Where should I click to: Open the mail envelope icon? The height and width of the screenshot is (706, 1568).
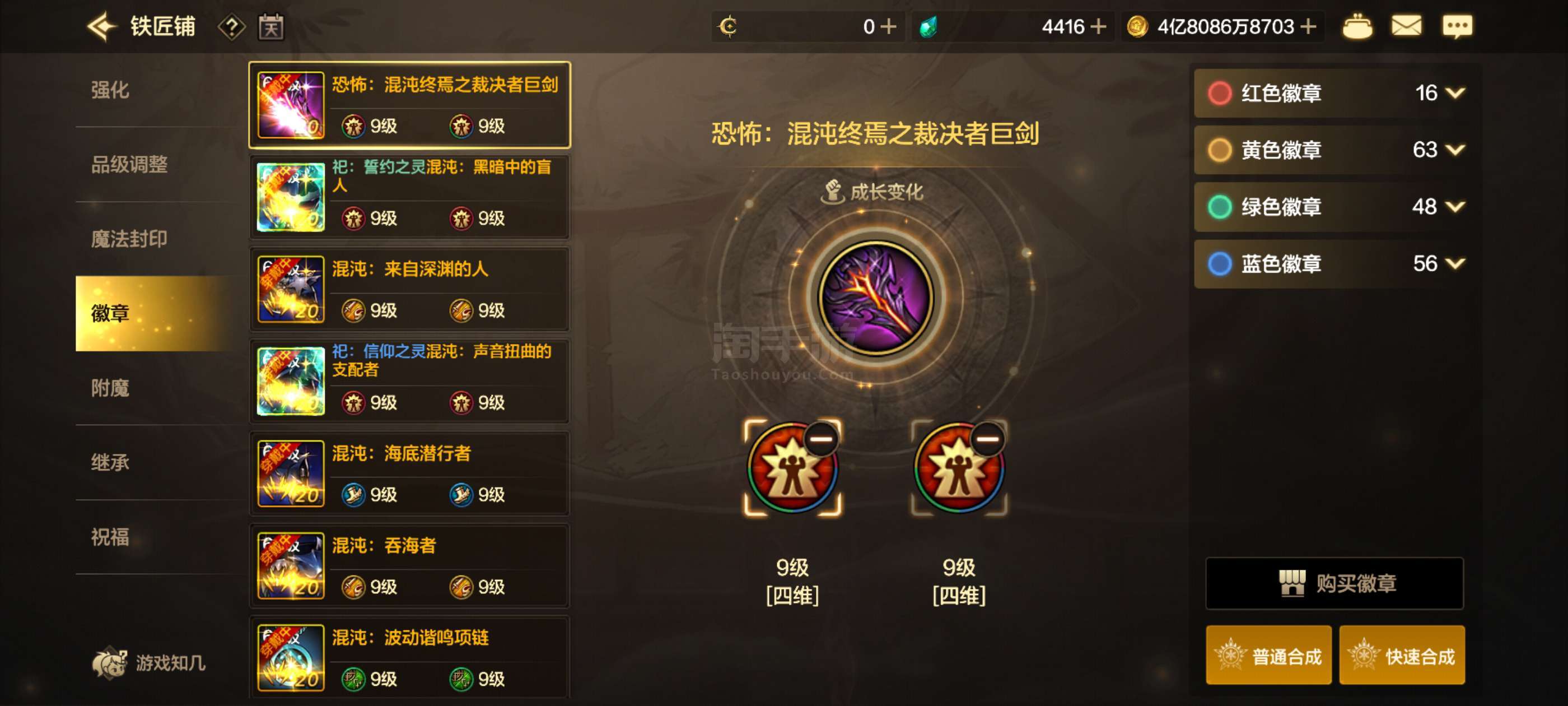(x=1406, y=26)
